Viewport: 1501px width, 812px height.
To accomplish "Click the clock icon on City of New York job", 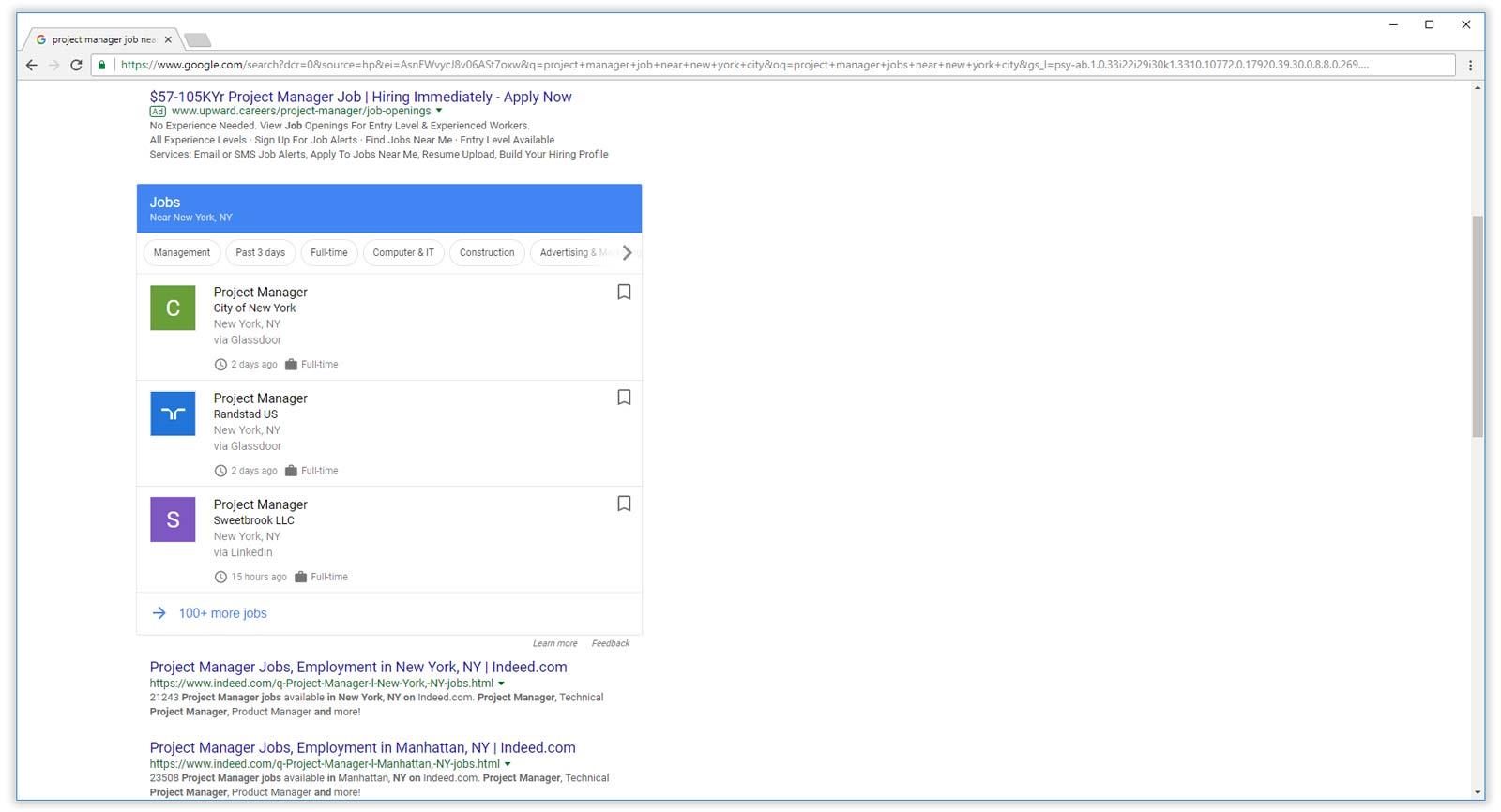I will (220, 365).
